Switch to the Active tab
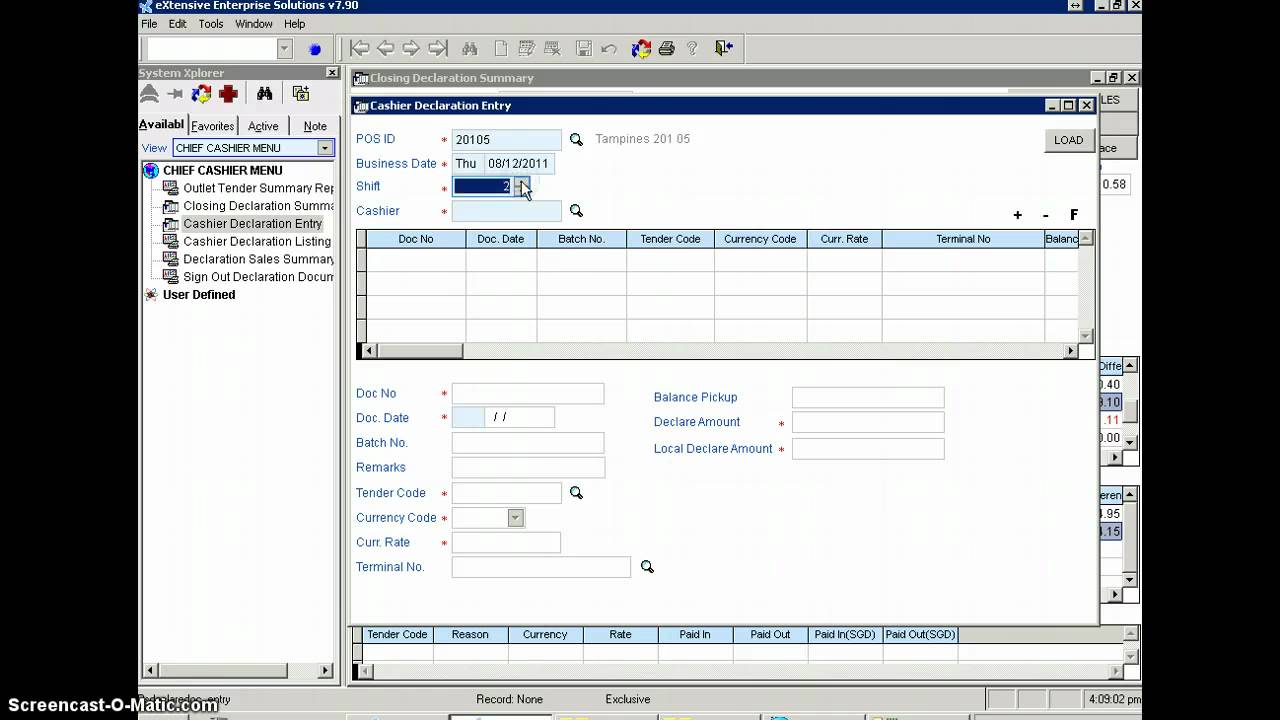 (x=263, y=126)
